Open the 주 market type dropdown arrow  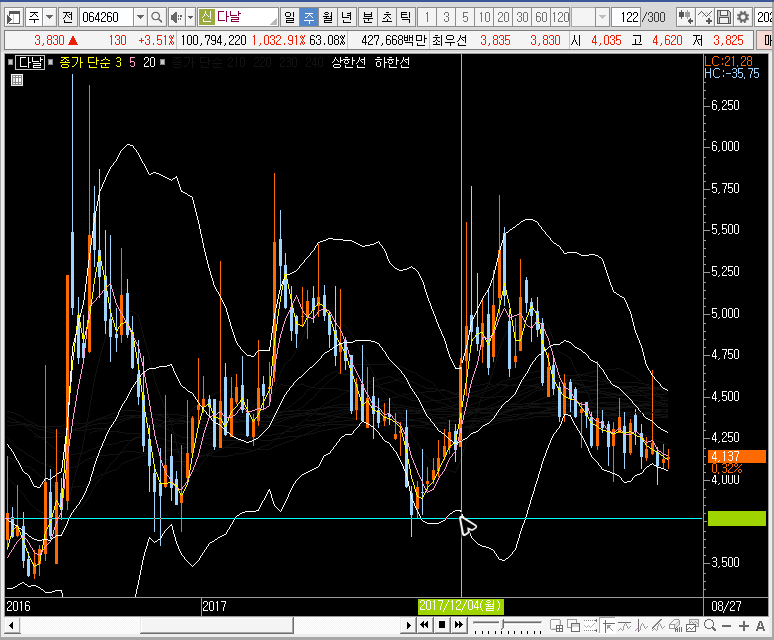tap(50, 18)
